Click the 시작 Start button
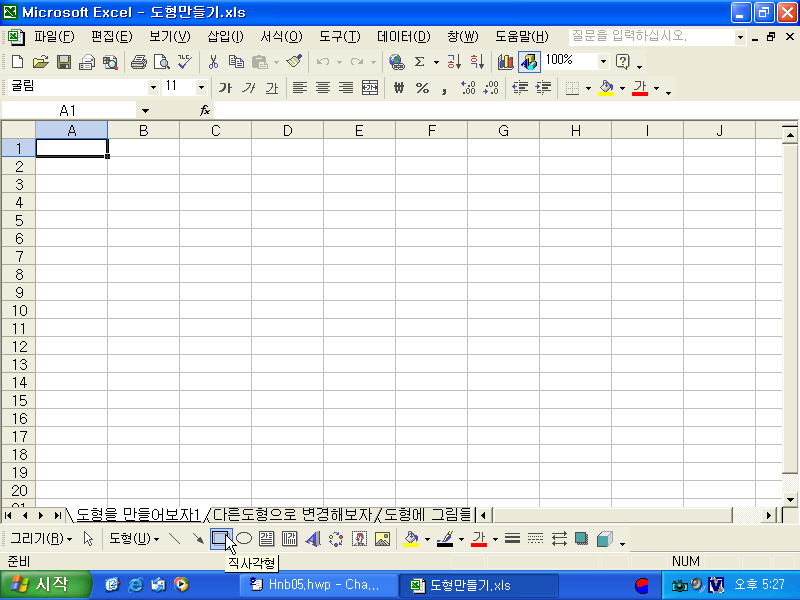This screenshot has height=600, width=800. point(46,585)
